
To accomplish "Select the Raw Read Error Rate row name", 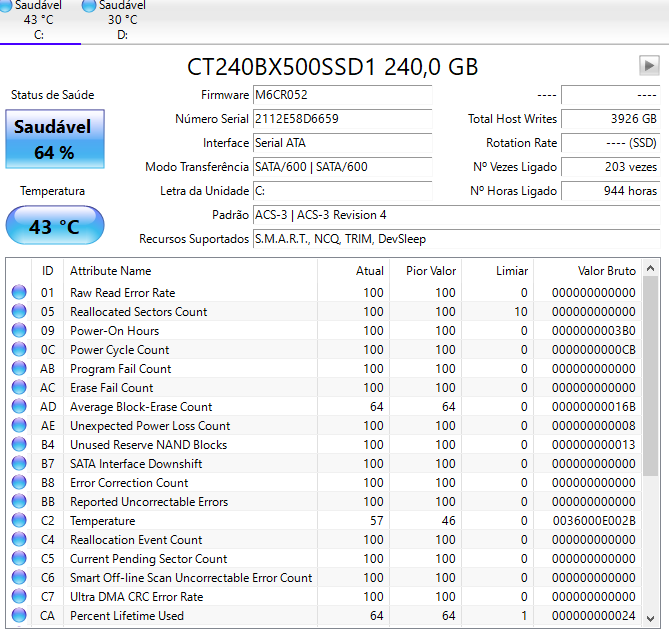I will [x=122, y=293].
